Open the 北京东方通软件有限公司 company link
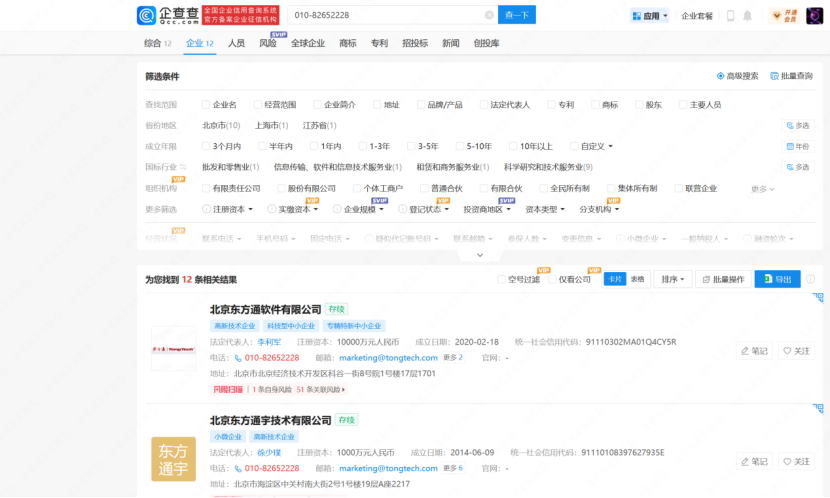 (266, 309)
